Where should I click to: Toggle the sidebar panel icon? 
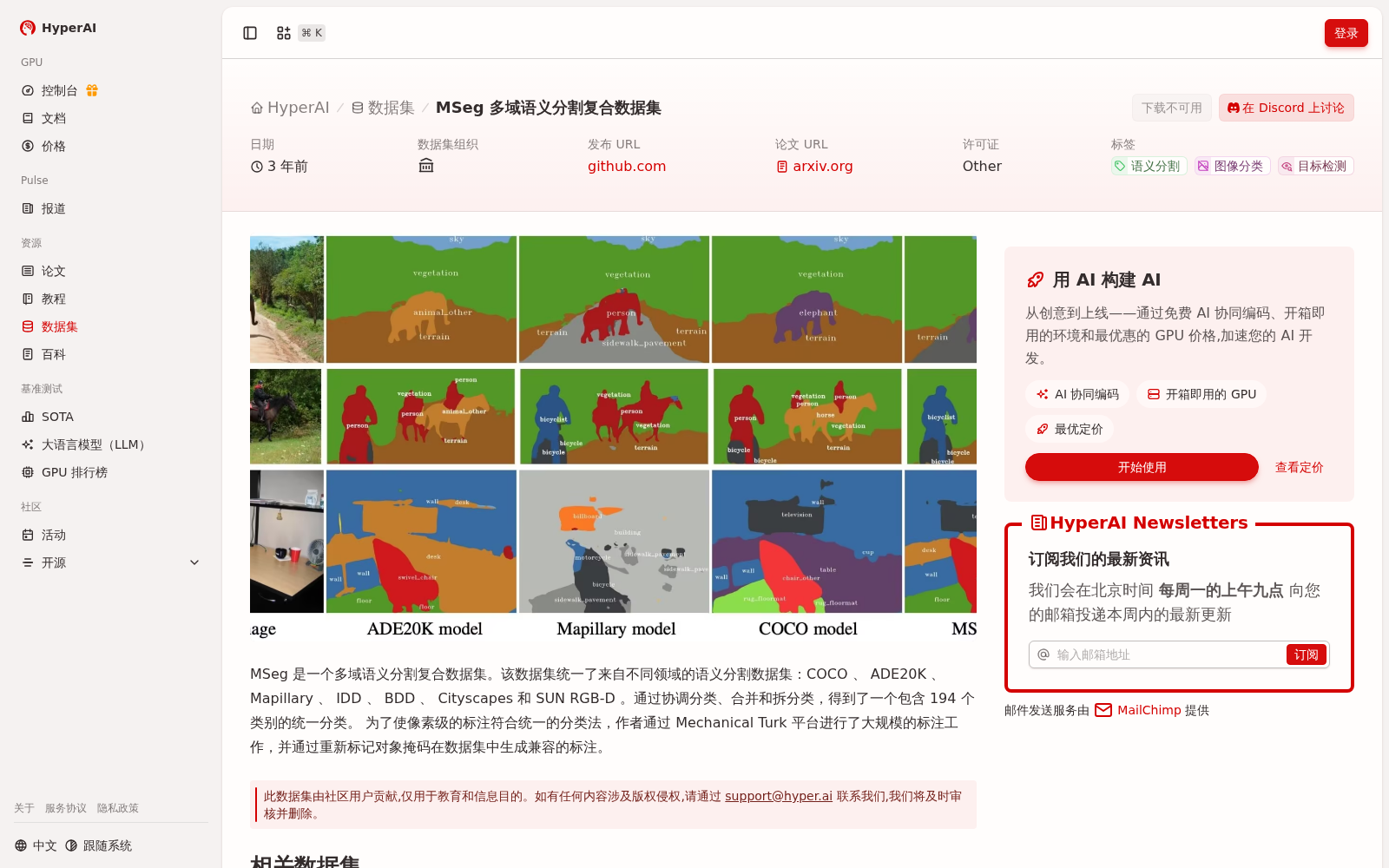[250, 33]
